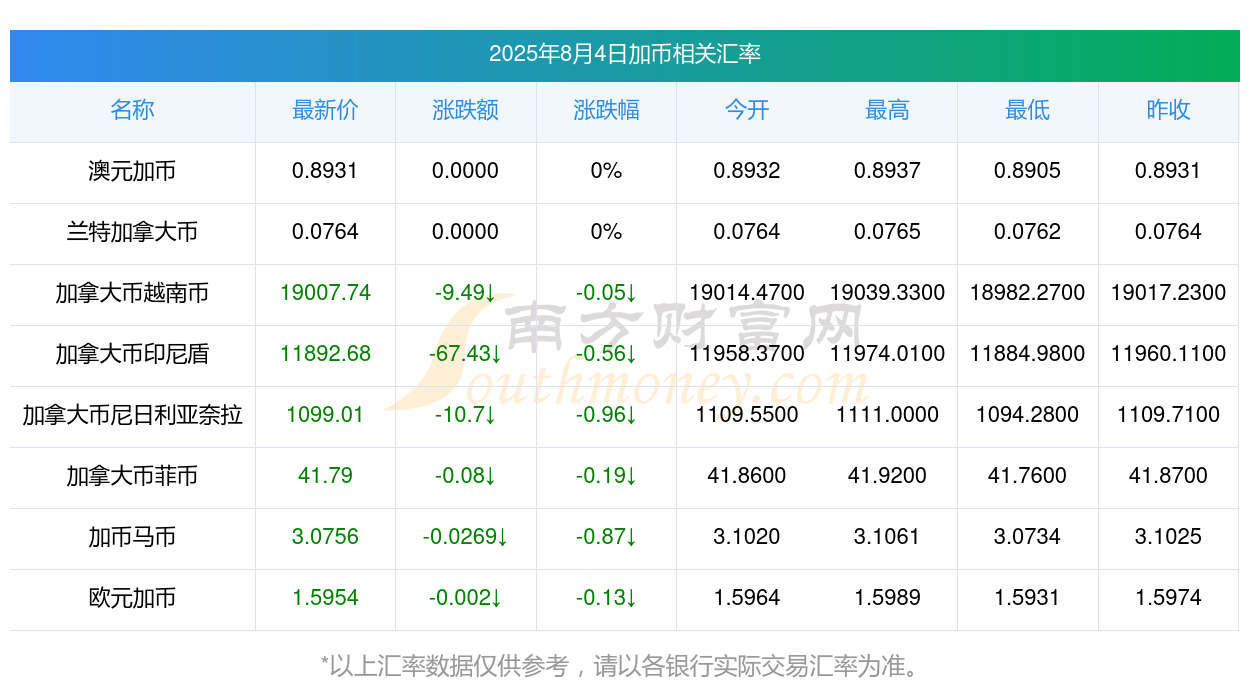Click the -67.43 change amount cell
The width and height of the screenshot is (1250, 698).
point(465,354)
